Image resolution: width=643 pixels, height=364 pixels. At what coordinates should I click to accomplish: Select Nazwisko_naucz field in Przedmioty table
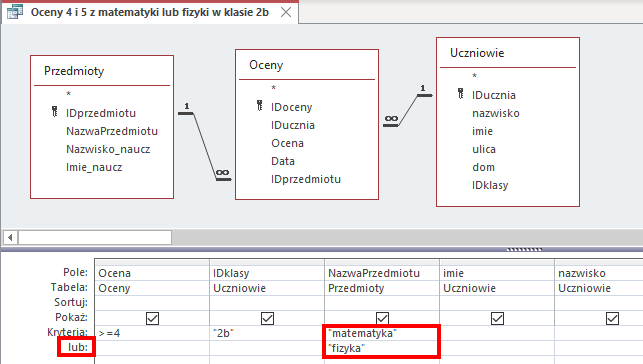coord(108,149)
